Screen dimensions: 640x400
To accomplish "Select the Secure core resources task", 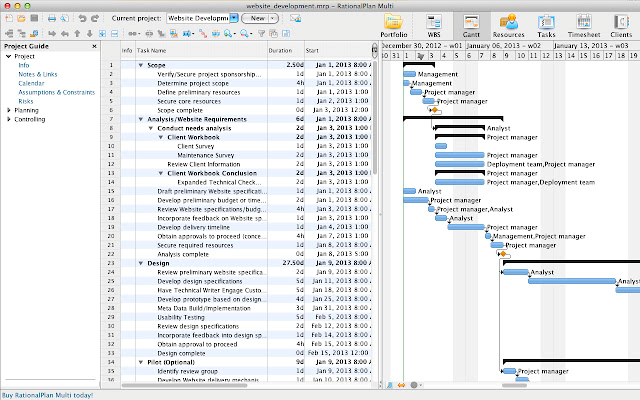I will [189, 101].
